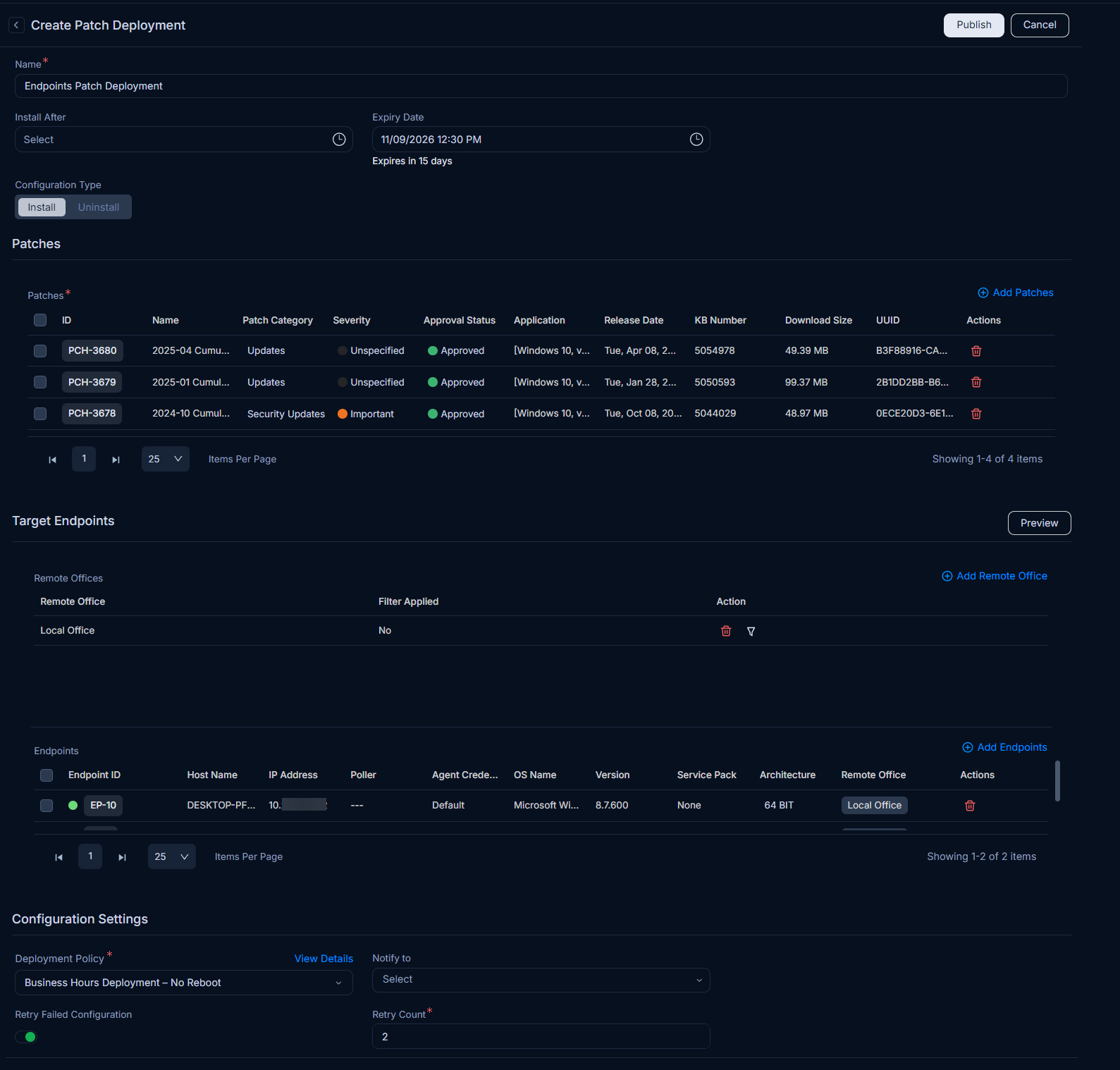Select all patches with header checkbox
This screenshot has width=1120, height=1070.
tap(40, 320)
